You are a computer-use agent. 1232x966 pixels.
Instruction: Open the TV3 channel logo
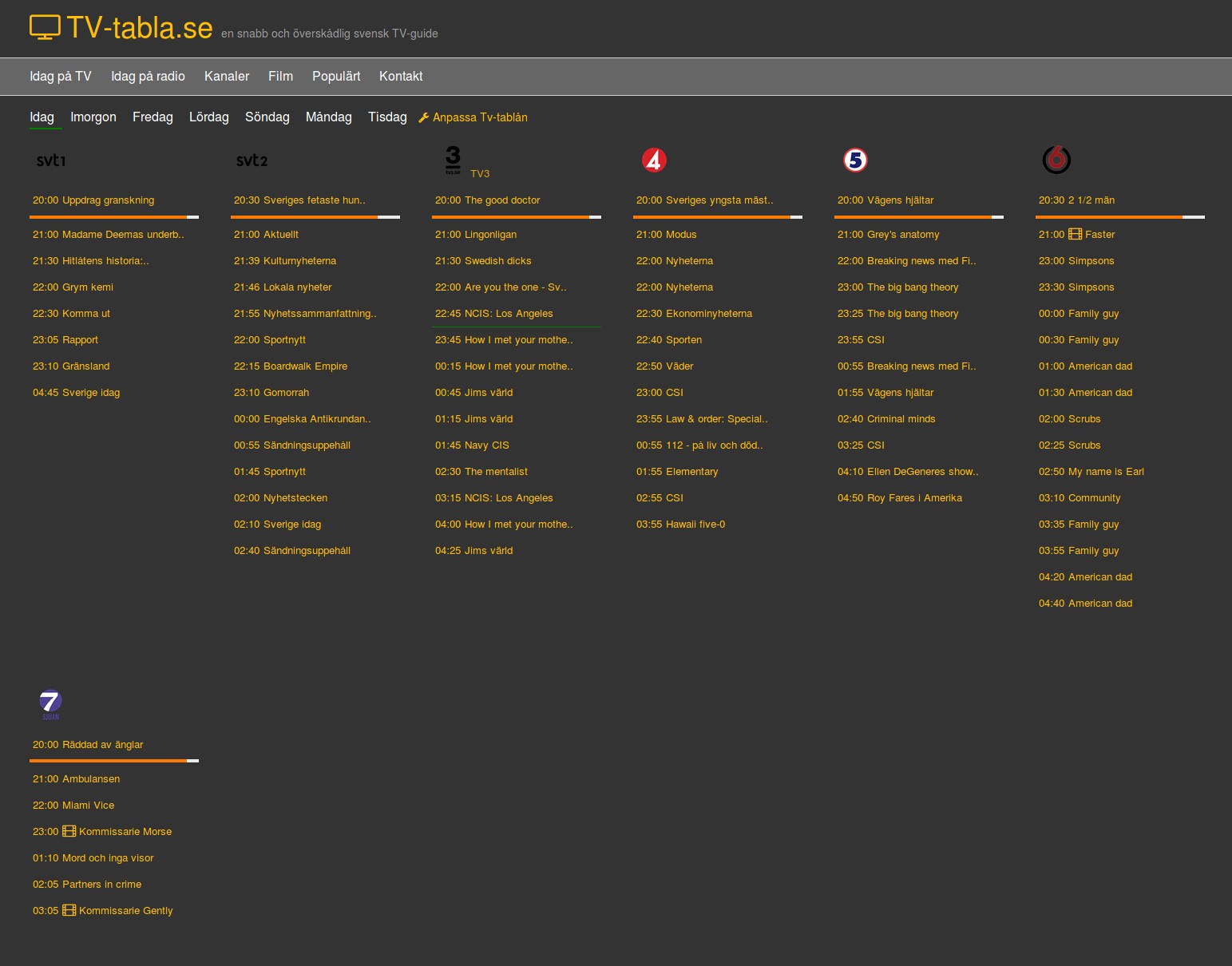point(454,160)
